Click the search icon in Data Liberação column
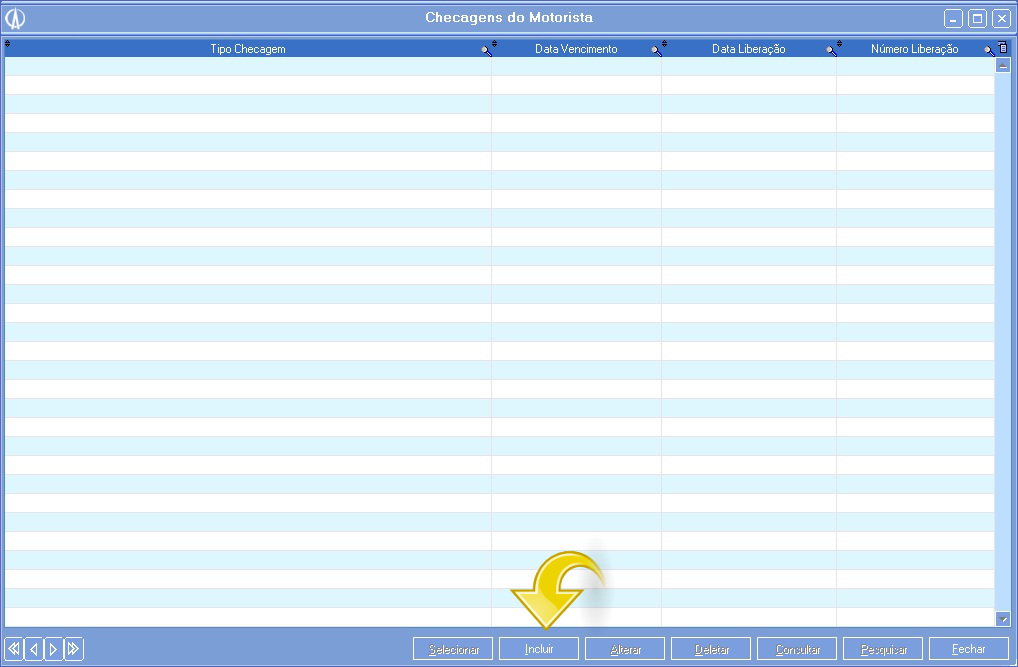Screen dimensions: 1018x667 coord(831,50)
